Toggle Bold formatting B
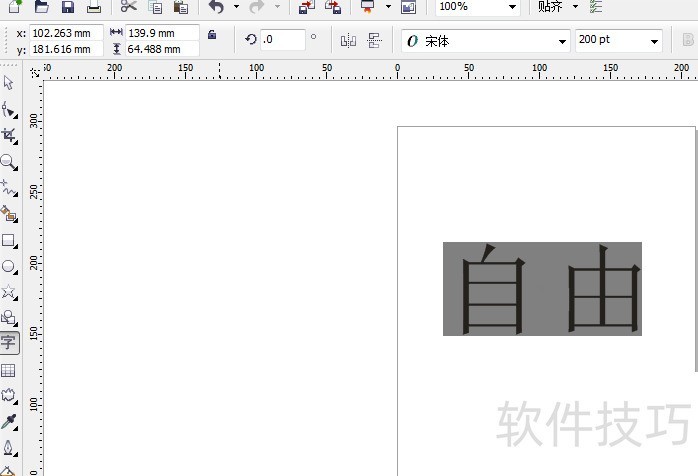The height and width of the screenshot is (476, 698). 688,40
